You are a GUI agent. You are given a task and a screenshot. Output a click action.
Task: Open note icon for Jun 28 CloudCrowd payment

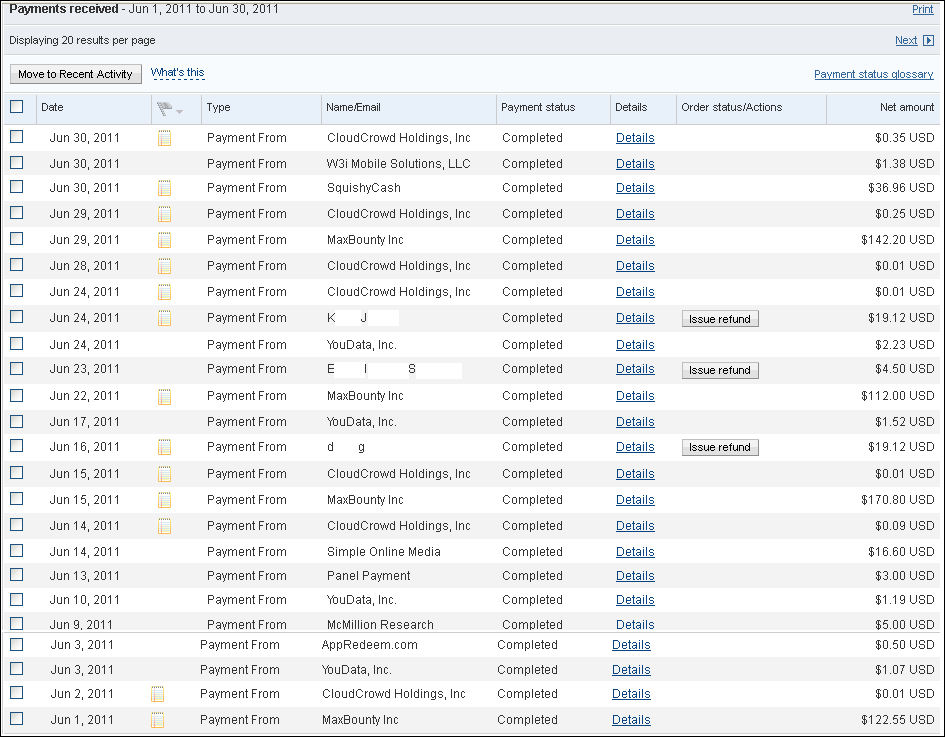point(165,266)
